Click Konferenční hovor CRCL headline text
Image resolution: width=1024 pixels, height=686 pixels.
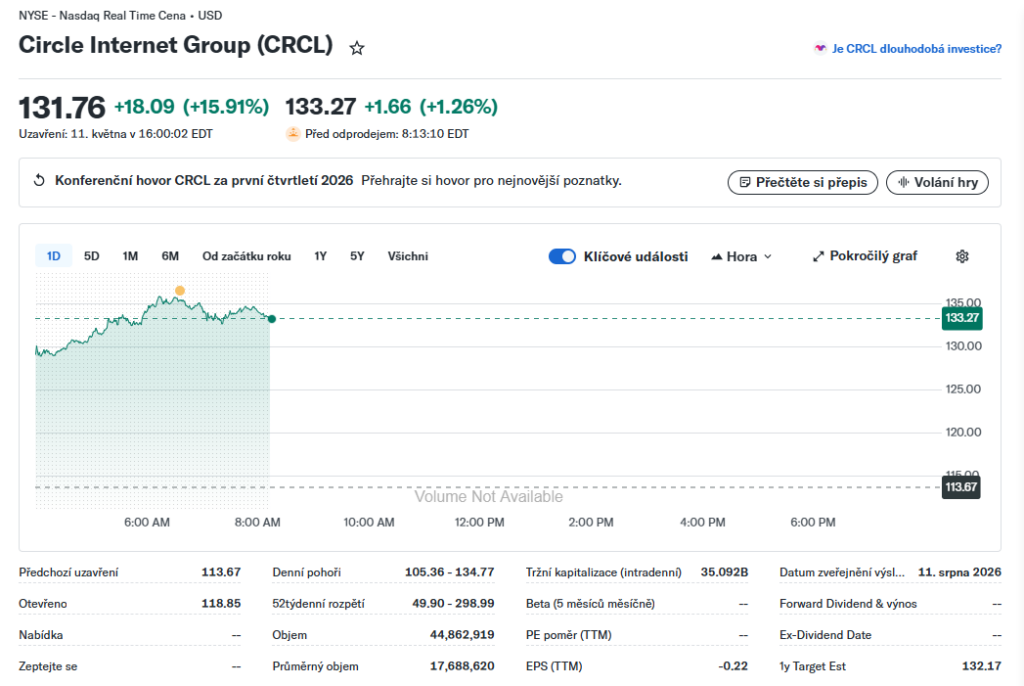pyautogui.click(x=204, y=180)
